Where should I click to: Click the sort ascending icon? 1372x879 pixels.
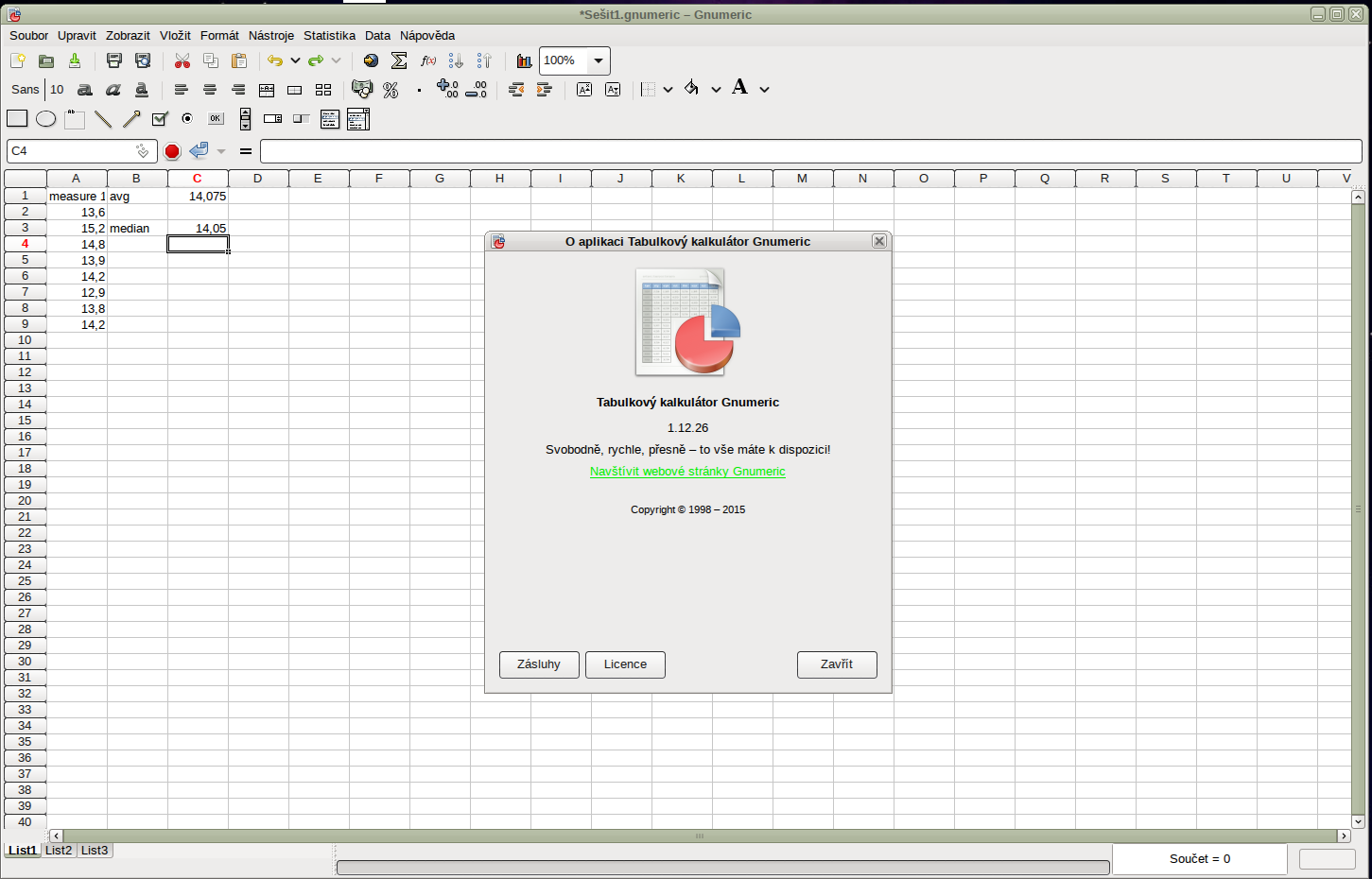click(x=456, y=60)
